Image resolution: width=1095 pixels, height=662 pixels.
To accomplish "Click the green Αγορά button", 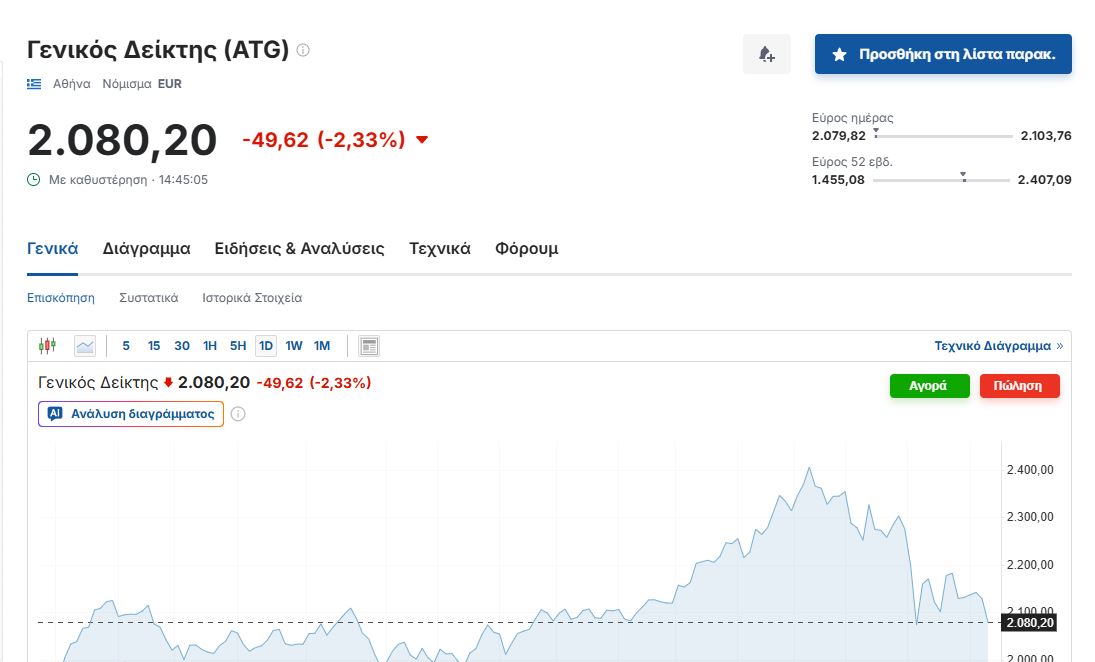I will click(929, 386).
